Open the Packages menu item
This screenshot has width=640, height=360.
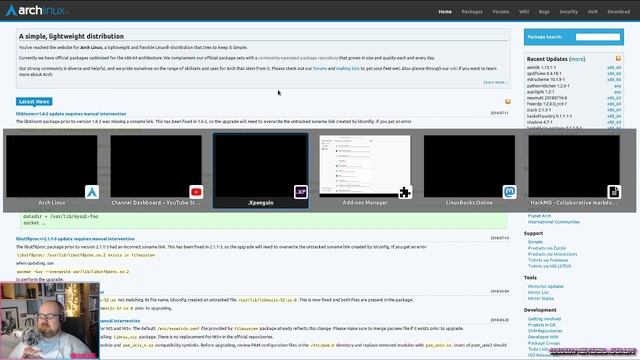point(472,12)
